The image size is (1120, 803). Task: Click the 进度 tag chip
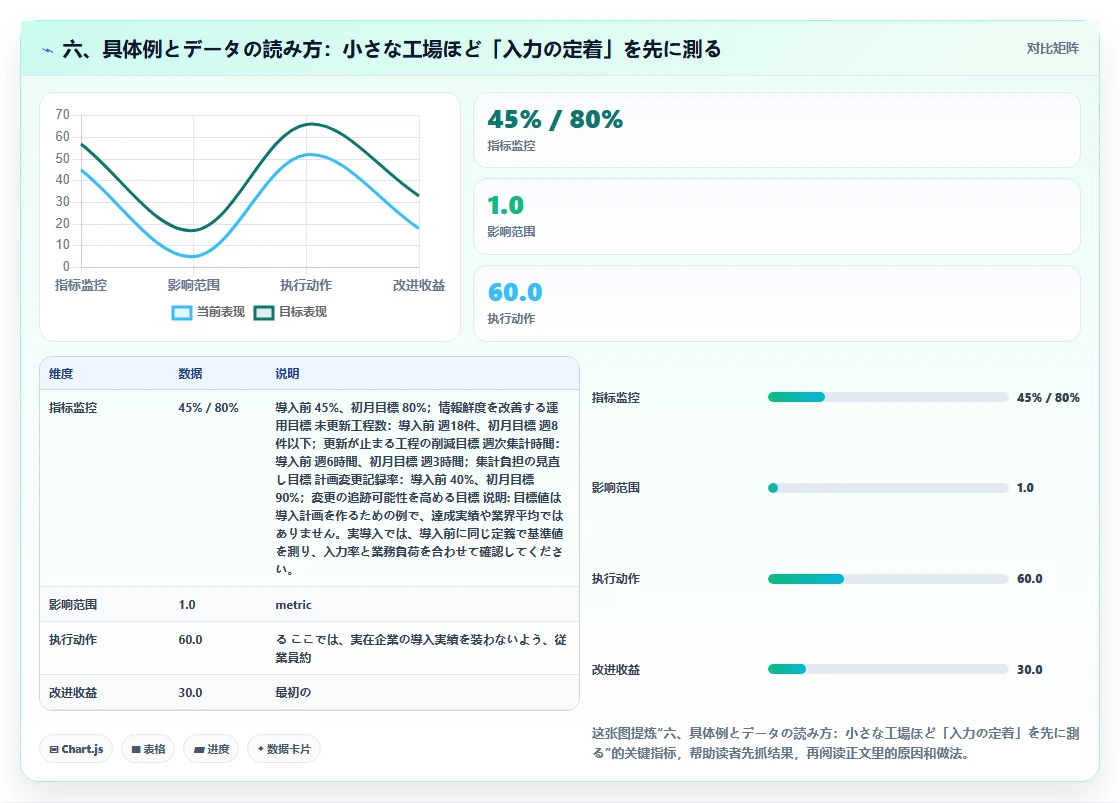pos(211,749)
